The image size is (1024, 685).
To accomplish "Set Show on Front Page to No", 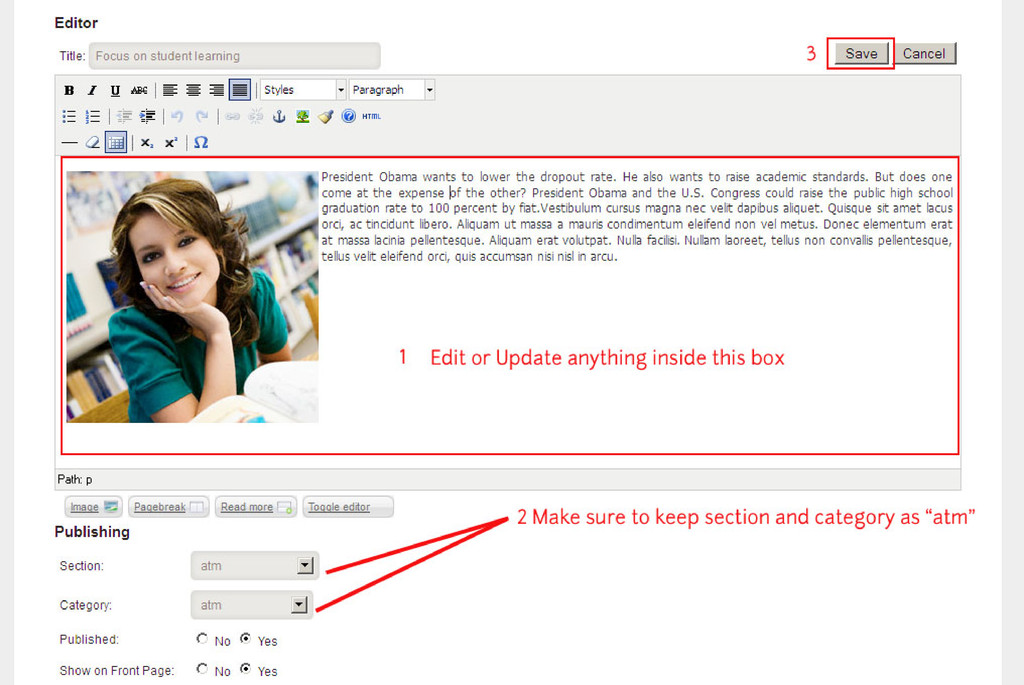I will [x=202, y=669].
